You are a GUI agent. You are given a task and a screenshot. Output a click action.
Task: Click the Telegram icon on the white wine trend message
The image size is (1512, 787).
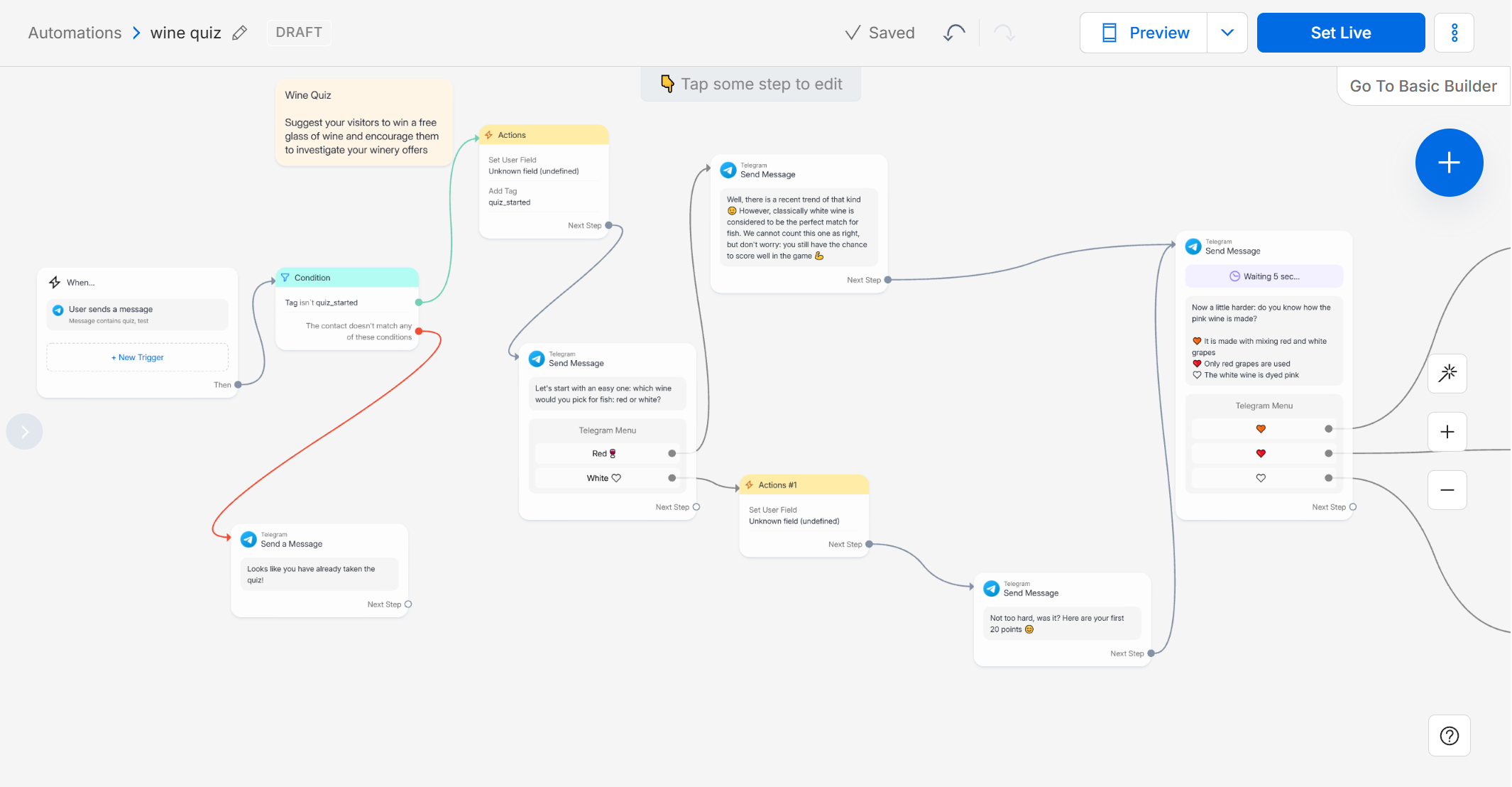click(x=728, y=170)
